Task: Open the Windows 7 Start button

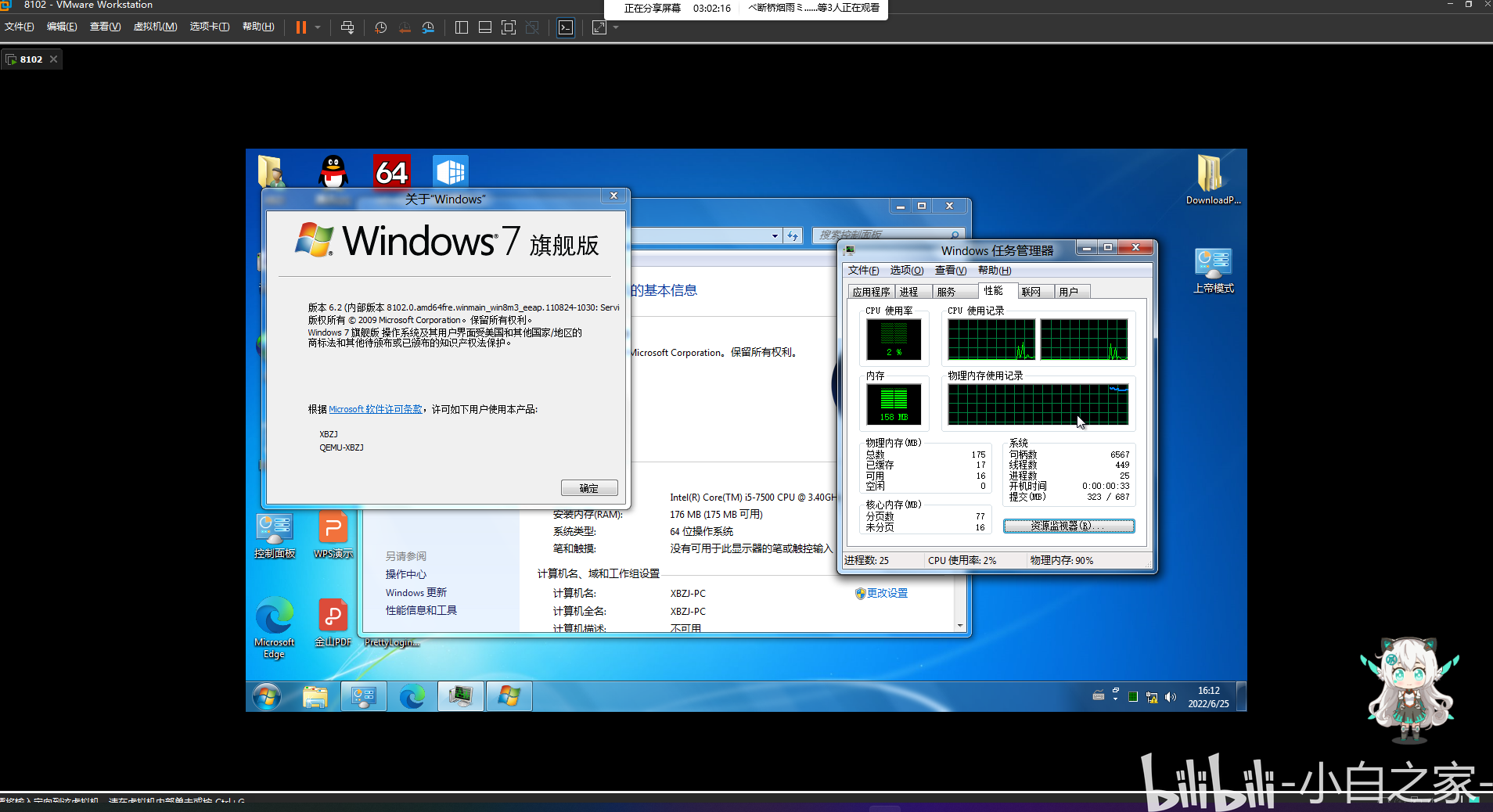Action: tap(266, 695)
